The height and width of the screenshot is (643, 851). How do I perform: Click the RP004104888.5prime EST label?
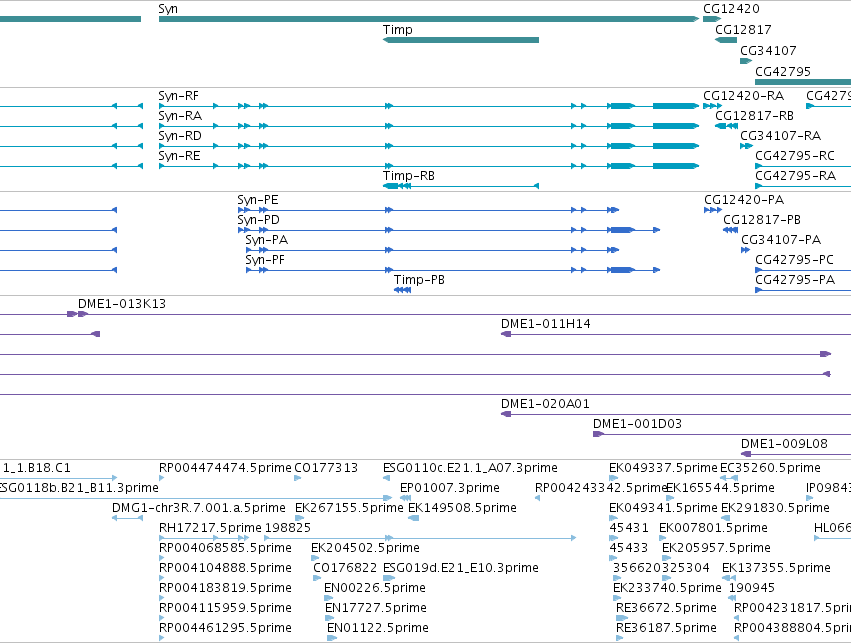[x=225, y=568]
